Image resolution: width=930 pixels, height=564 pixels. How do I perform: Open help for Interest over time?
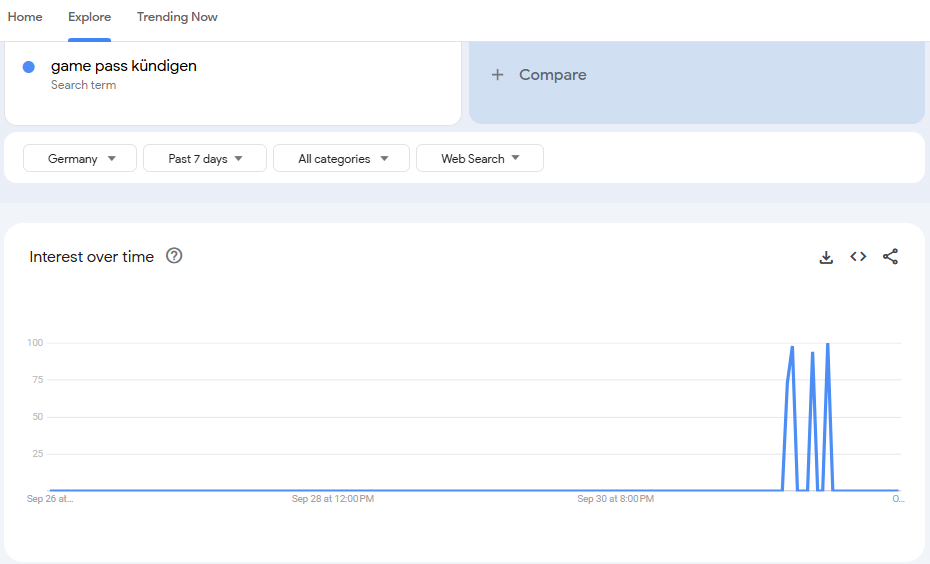pyautogui.click(x=174, y=256)
